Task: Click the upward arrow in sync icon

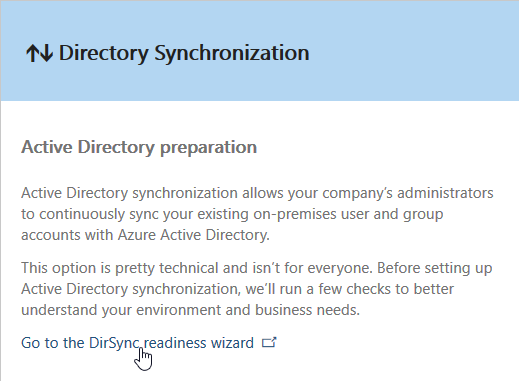Action: click(33, 53)
